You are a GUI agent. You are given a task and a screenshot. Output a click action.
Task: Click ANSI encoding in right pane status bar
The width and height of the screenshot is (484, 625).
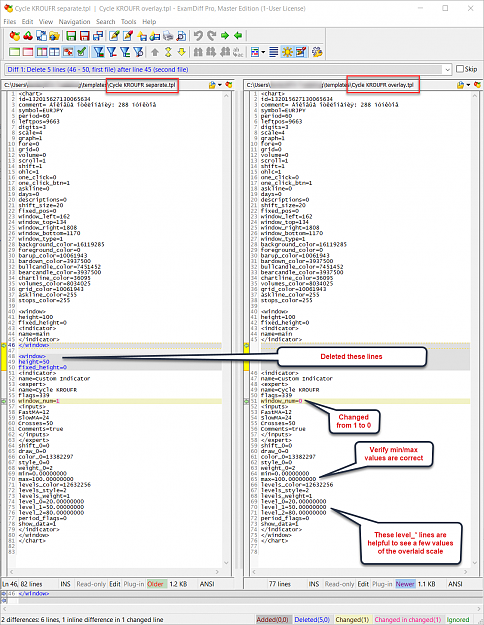tap(455, 584)
